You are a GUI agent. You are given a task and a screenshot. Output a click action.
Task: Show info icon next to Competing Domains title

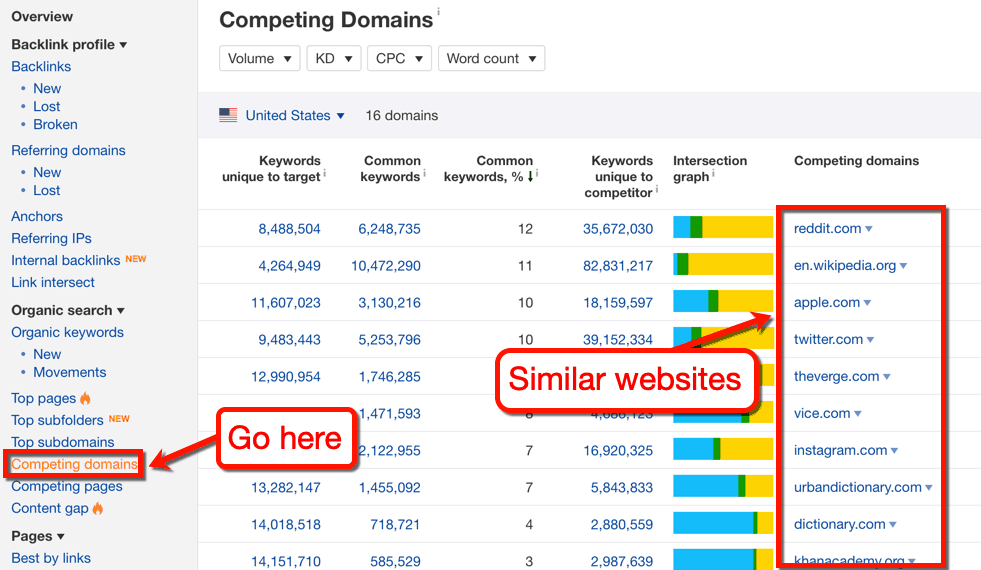[x=438, y=11]
